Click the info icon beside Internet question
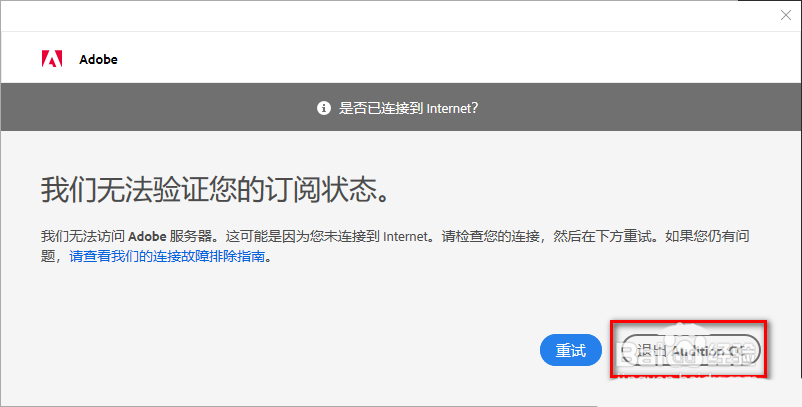This screenshot has width=802, height=407. 324,108
